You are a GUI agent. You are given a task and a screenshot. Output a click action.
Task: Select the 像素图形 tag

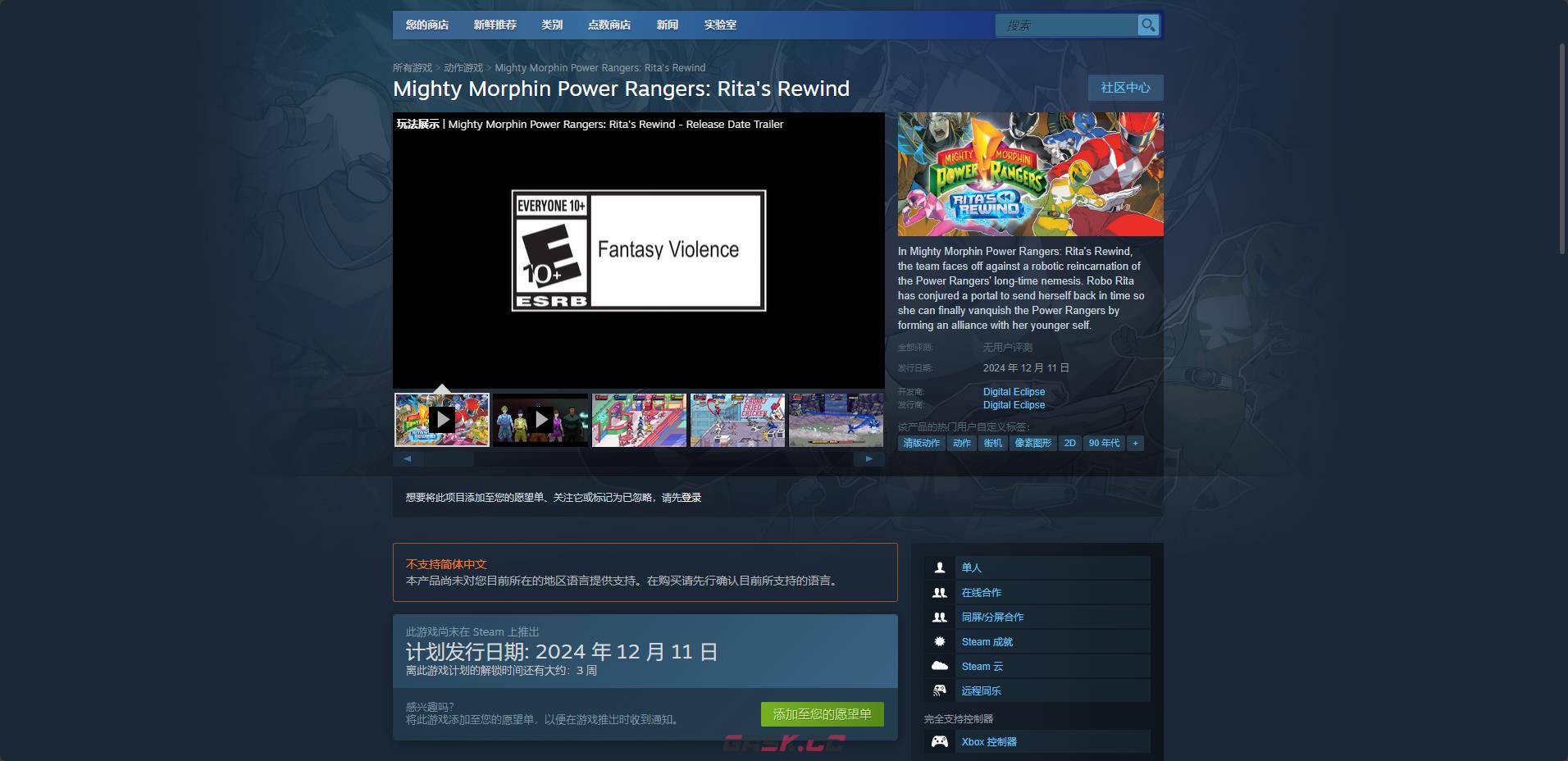(x=1033, y=443)
